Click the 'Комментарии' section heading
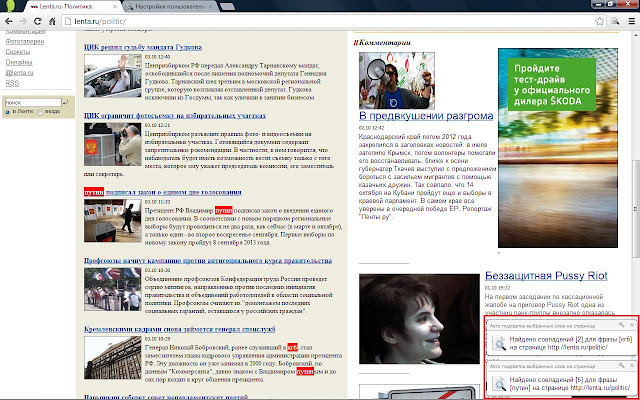This screenshot has height=400, width=640. 385,42
